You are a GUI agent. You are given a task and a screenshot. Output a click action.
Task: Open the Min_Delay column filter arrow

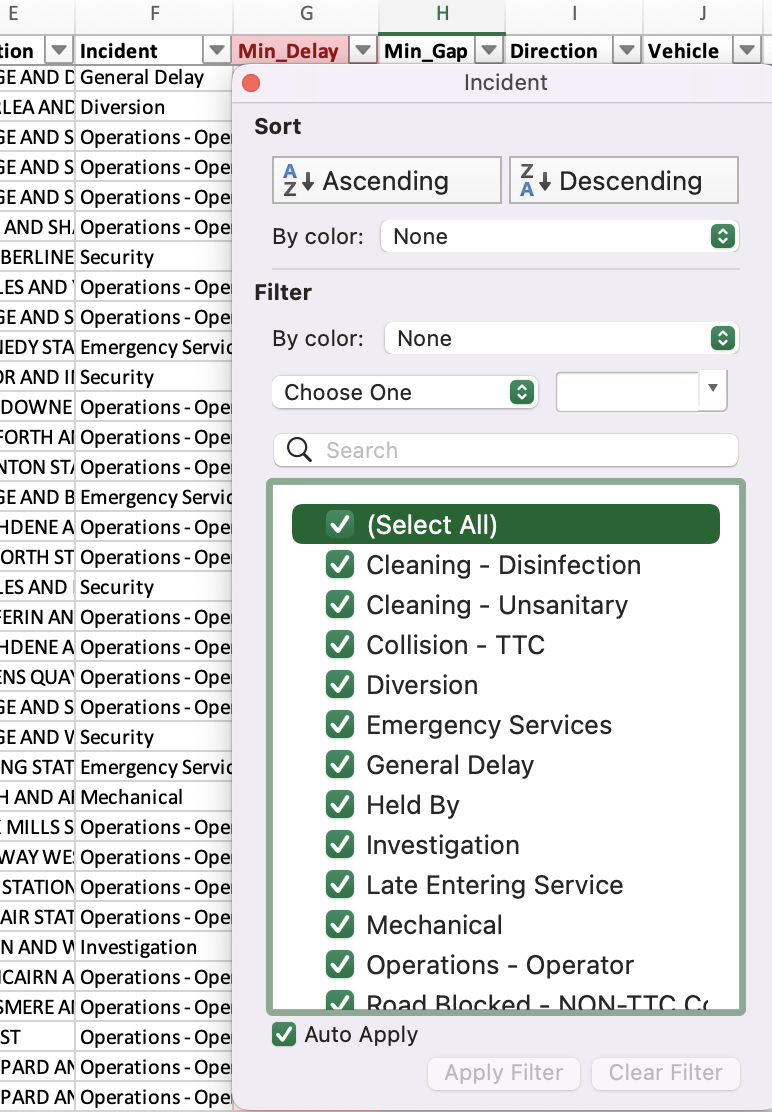click(x=363, y=50)
